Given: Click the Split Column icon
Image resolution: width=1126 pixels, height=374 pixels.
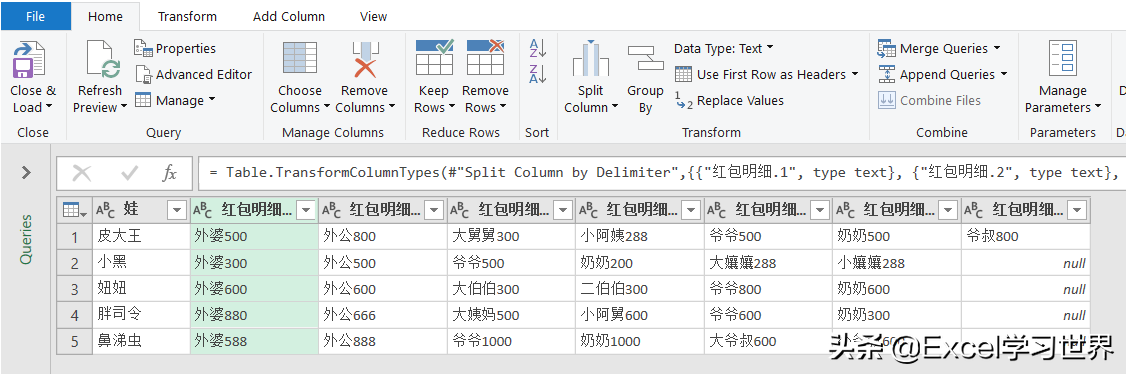Looking at the screenshot, I should point(591,60).
